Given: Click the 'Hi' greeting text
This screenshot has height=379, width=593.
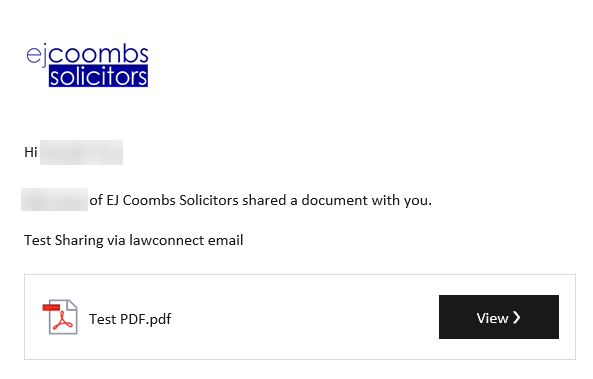Looking at the screenshot, I should (x=31, y=152).
